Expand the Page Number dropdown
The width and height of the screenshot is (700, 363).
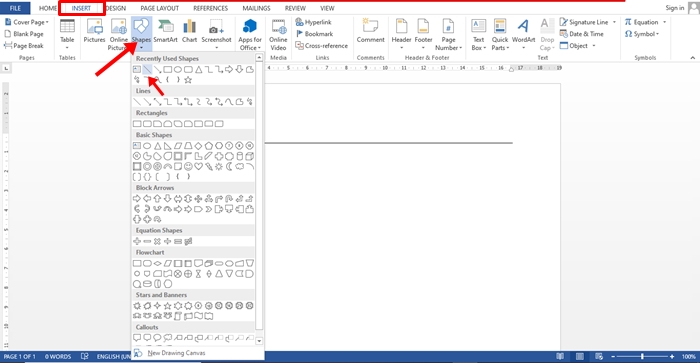[448, 35]
